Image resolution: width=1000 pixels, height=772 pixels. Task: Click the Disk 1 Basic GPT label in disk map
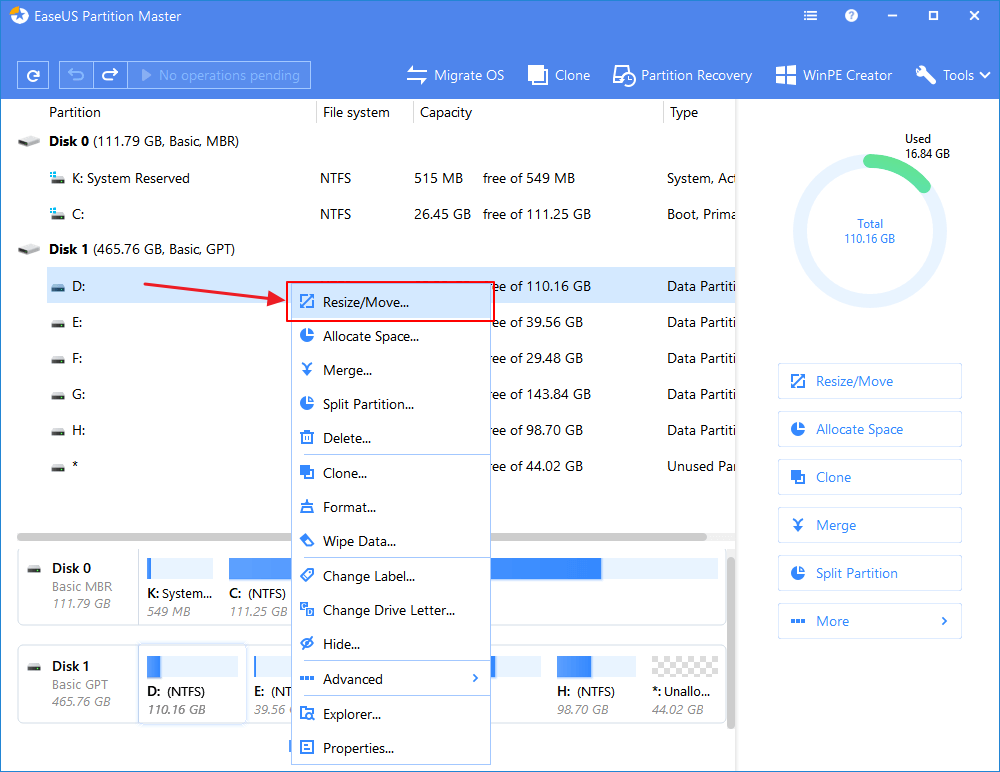click(x=78, y=684)
